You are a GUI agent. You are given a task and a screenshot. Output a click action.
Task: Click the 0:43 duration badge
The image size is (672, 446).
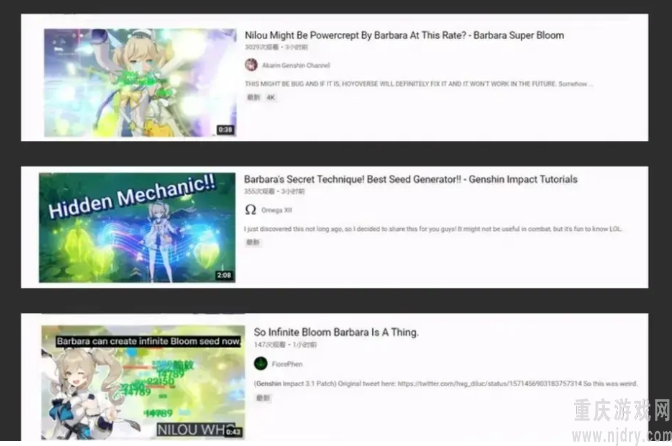pos(234,431)
